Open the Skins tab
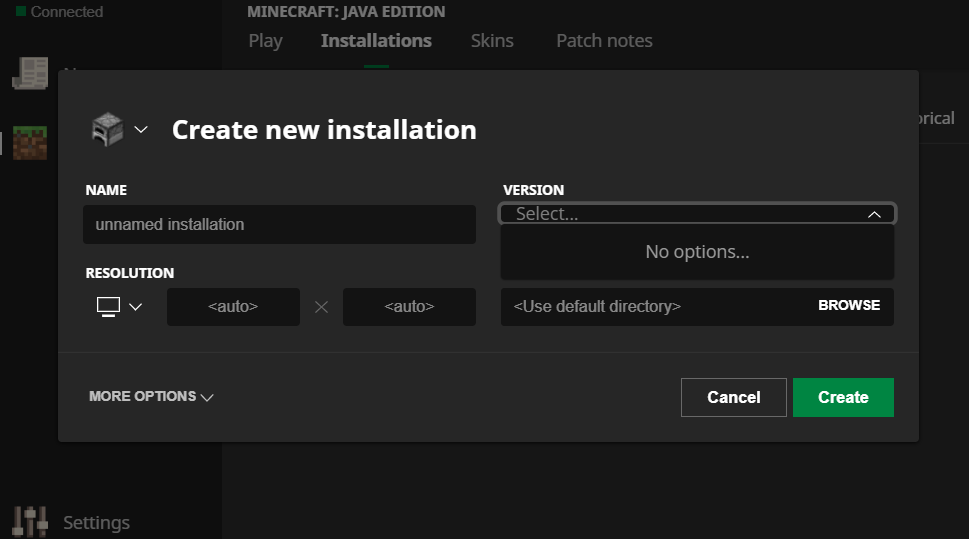969x539 pixels. coord(492,41)
